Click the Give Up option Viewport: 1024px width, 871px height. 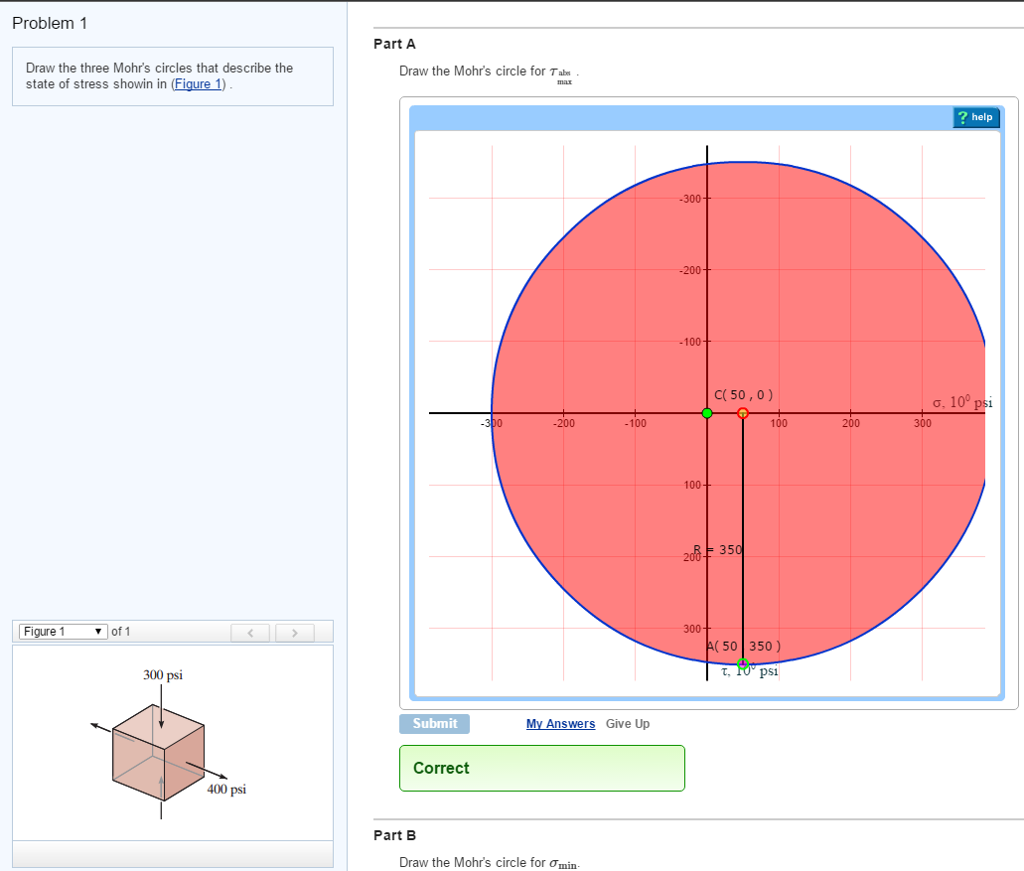click(x=628, y=723)
